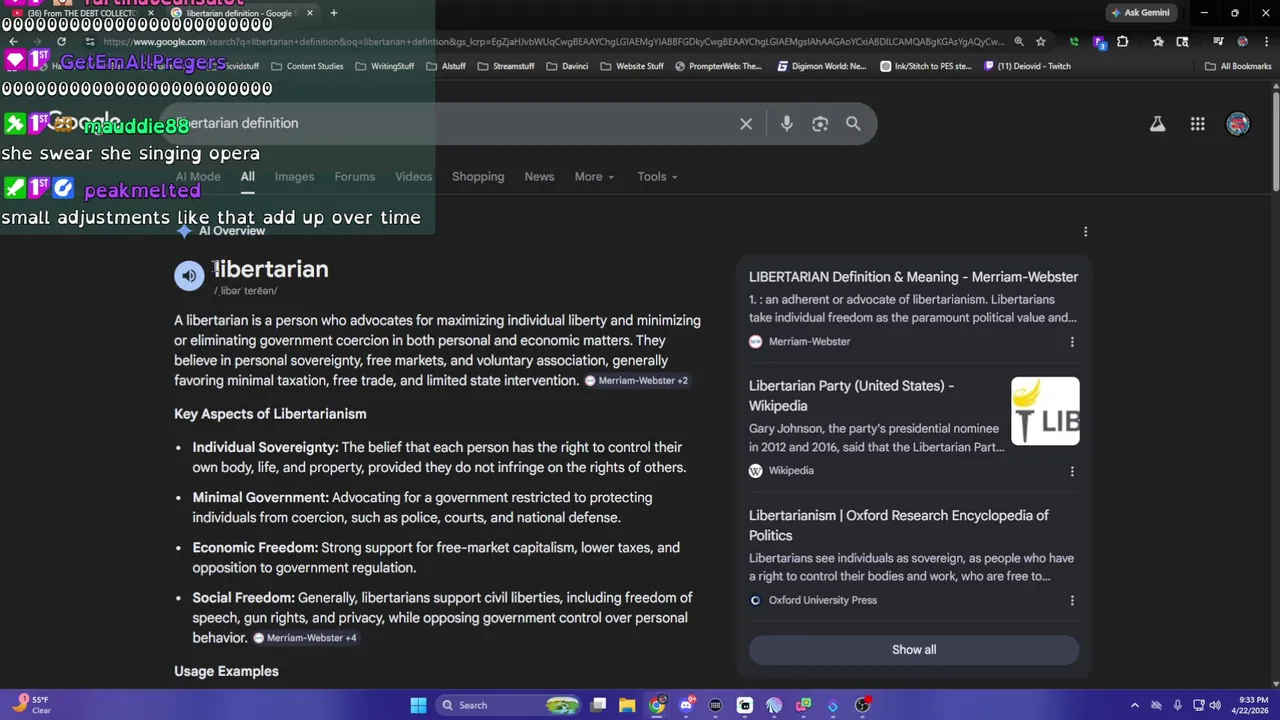Open the PrompterWeb bookmark
This screenshot has height=720, width=1280.
coord(718,66)
